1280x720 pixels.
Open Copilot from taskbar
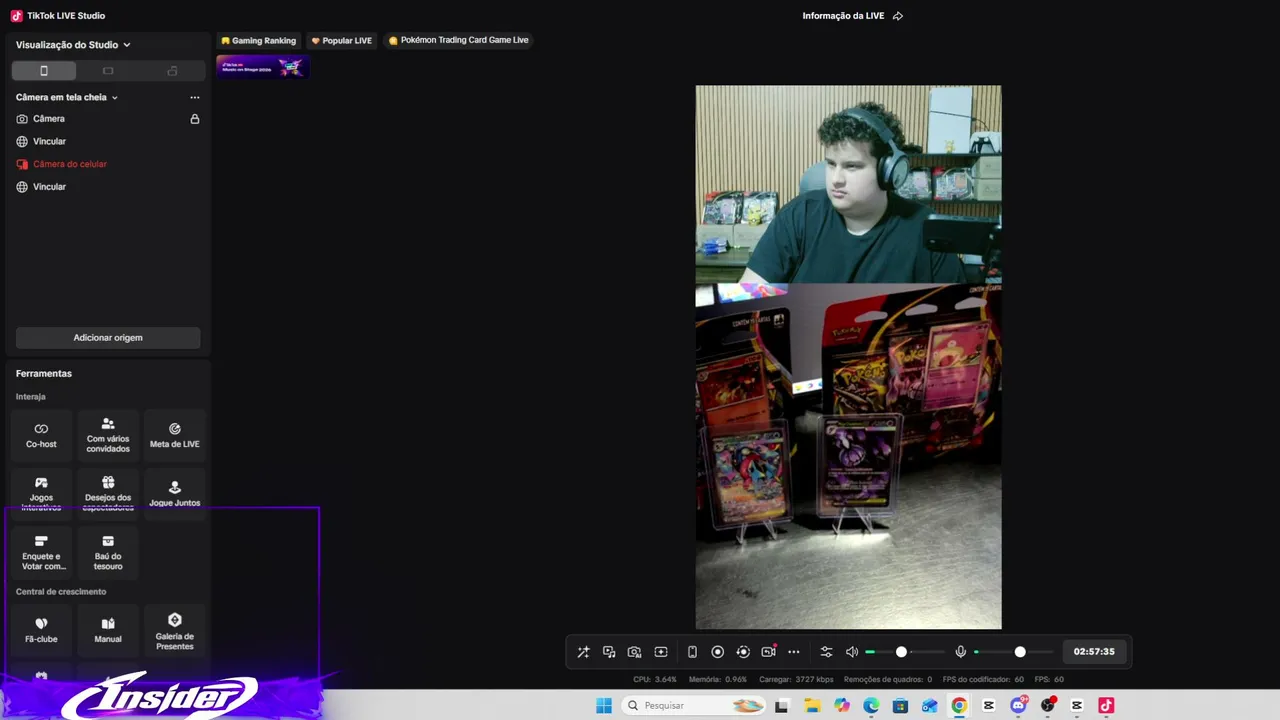pyautogui.click(x=841, y=706)
